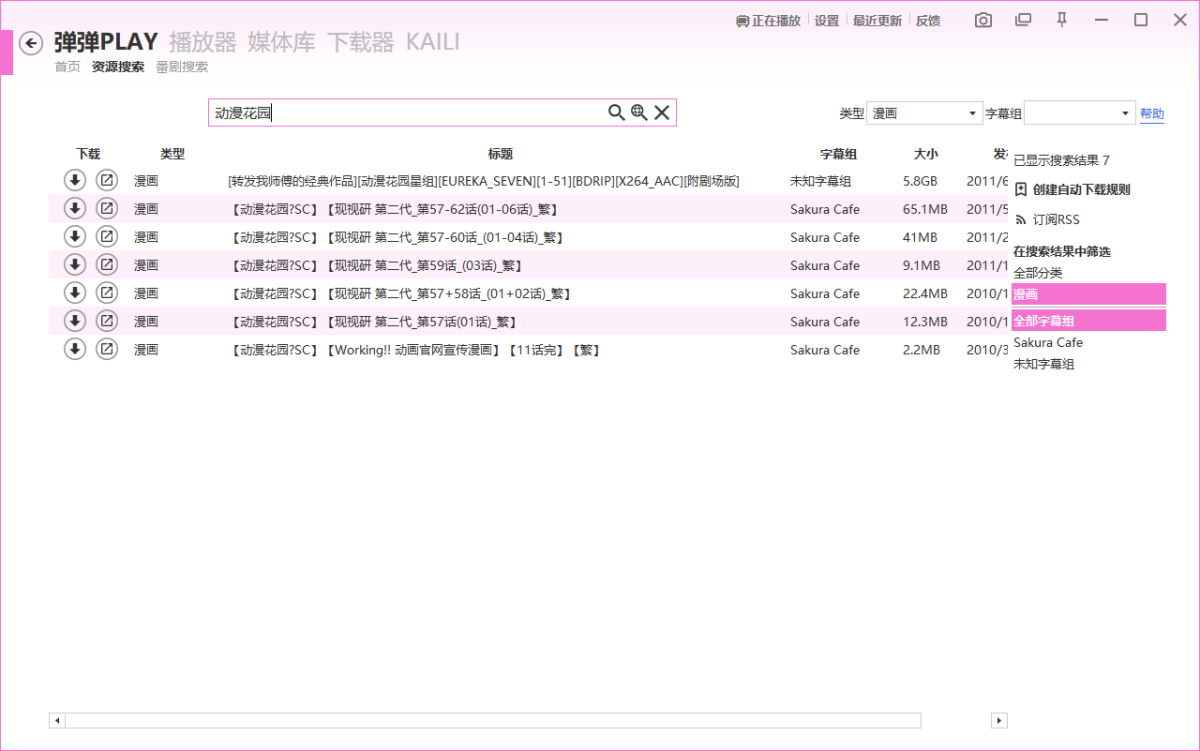Click 创建自动下载规则
This screenshot has height=751, width=1200.
click(x=1074, y=190)
